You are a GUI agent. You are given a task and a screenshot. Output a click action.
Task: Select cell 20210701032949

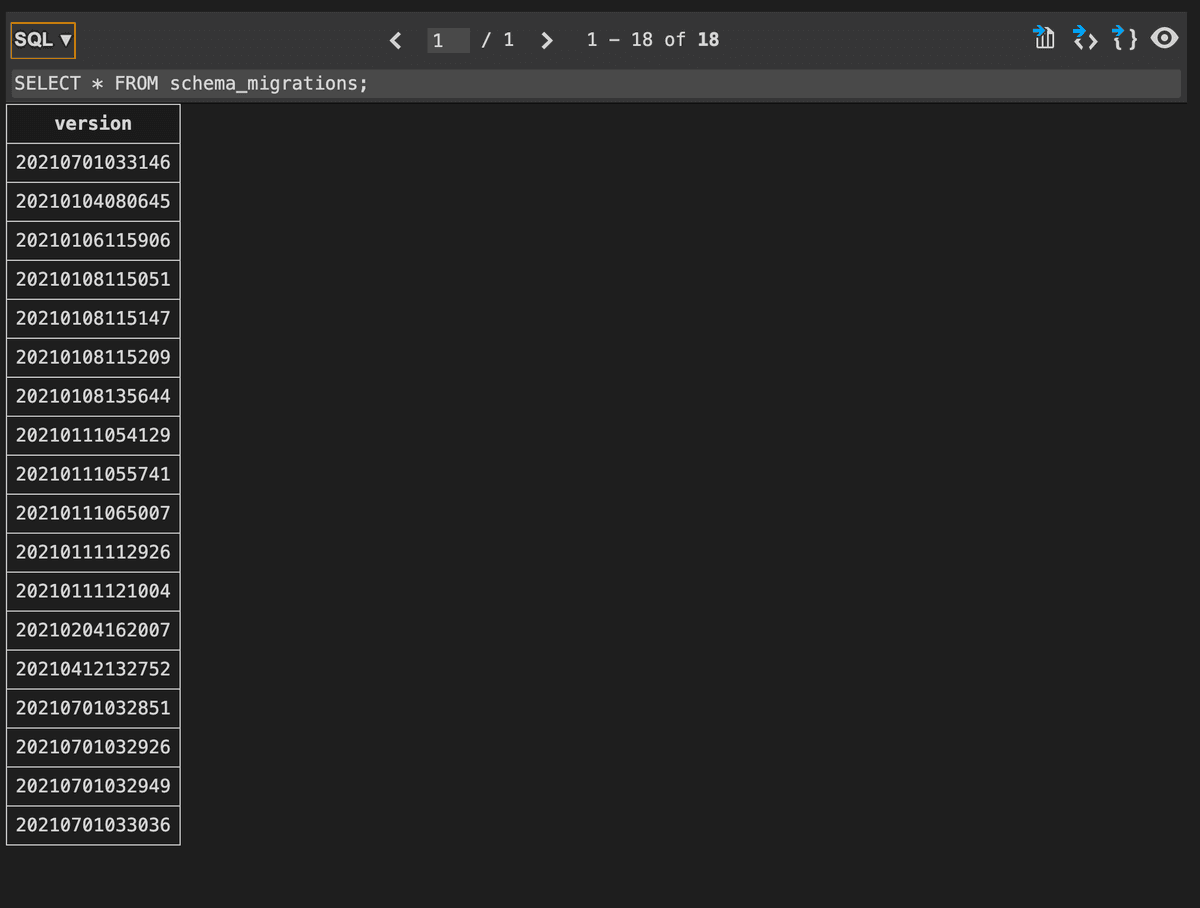tap(93, 786)
